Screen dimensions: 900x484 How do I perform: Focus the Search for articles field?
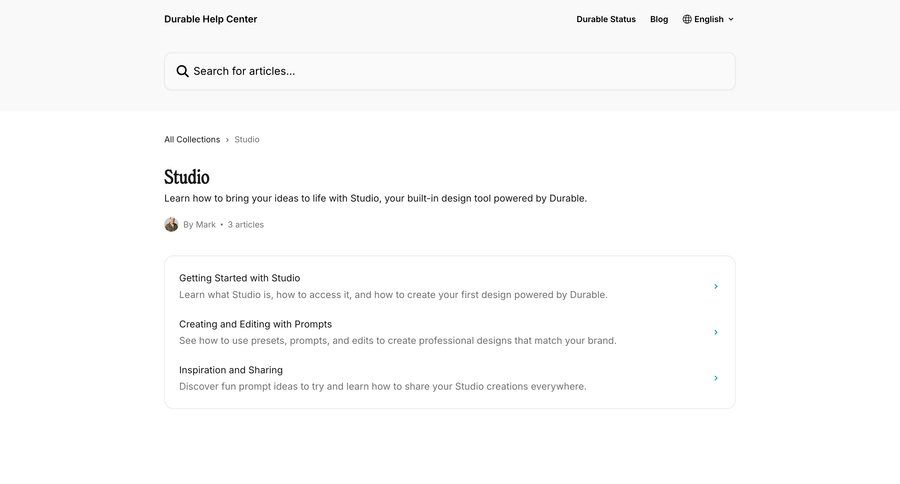(x=450, y=71)
